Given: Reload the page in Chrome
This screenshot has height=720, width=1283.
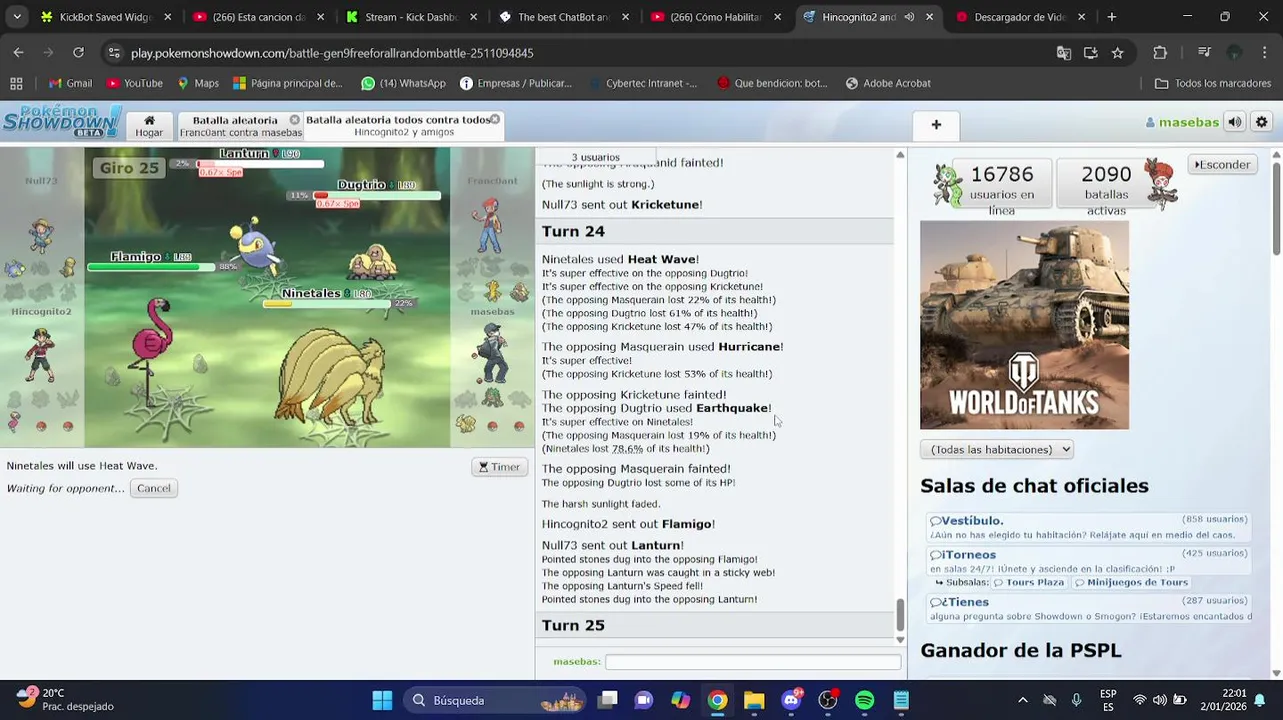Looking at the screenshot, I should pos(78,52).
